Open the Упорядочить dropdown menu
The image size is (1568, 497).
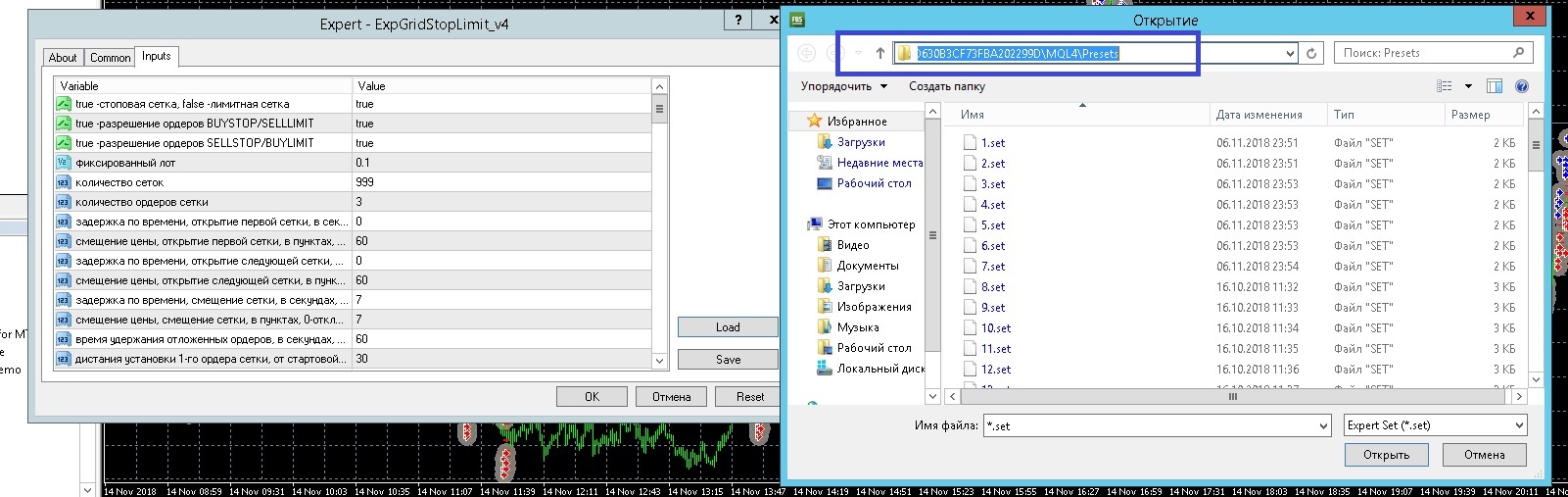click(x=843, y=86)
